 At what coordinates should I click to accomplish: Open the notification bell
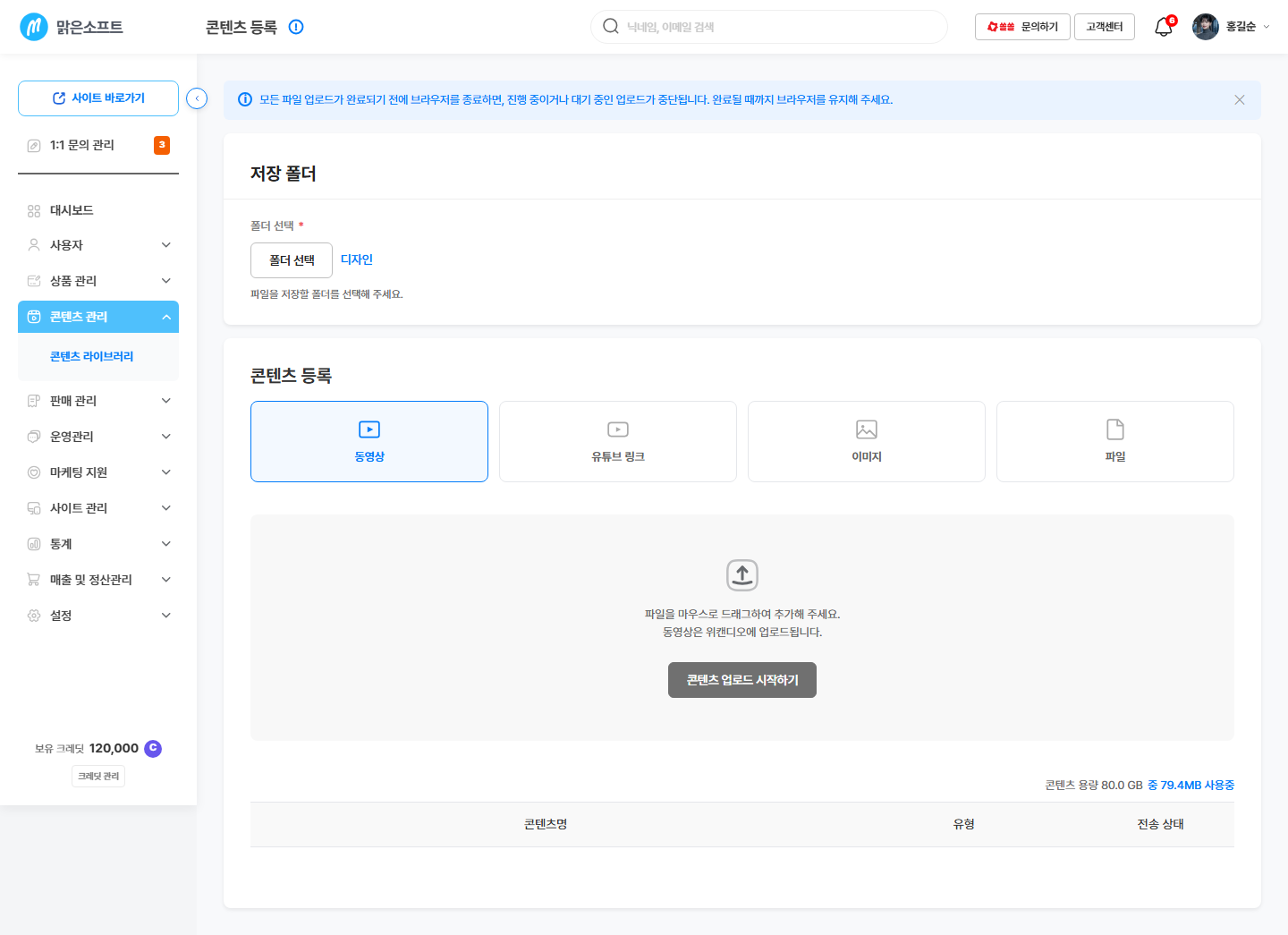pyautogui.click(x=1164, y=27)
